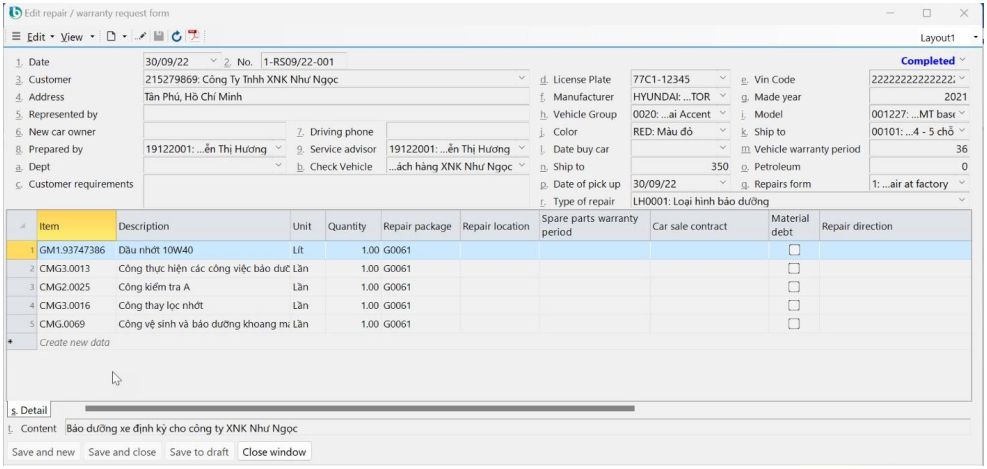Expand the License Plate dropdown
The image size is (987, 469).
[723, 79]
